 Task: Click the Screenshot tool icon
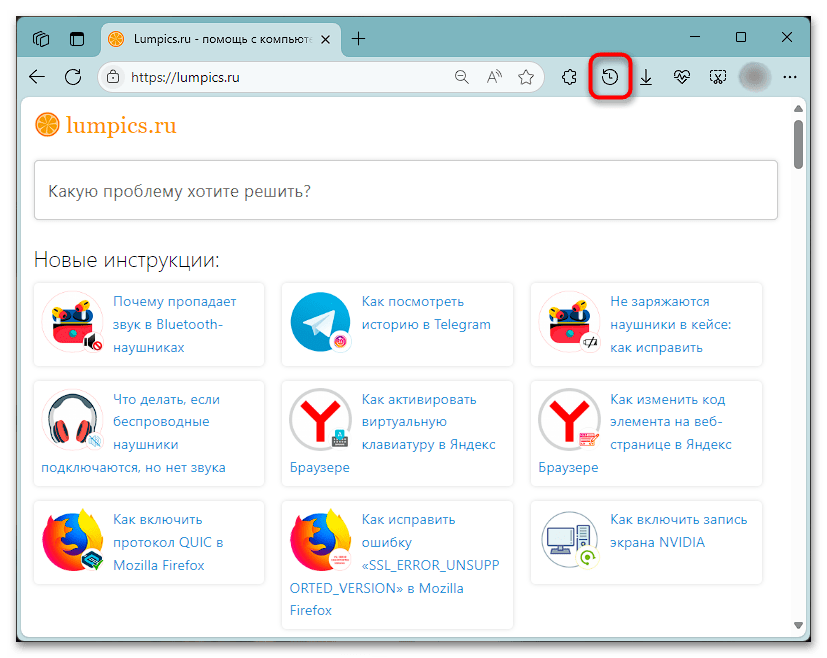tap(717, 77)
